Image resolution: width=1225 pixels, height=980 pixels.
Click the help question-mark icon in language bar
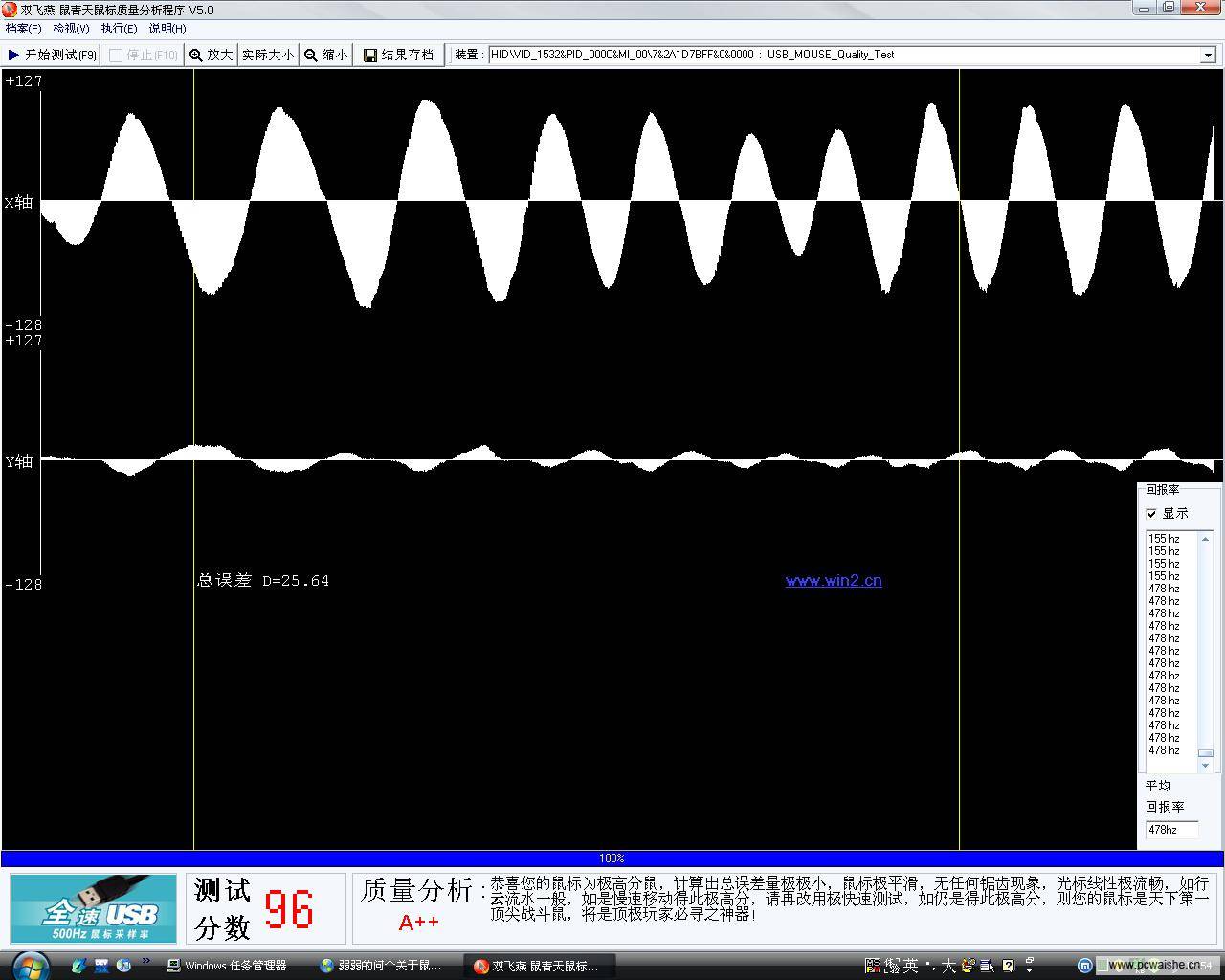(x=1009, y=966)
